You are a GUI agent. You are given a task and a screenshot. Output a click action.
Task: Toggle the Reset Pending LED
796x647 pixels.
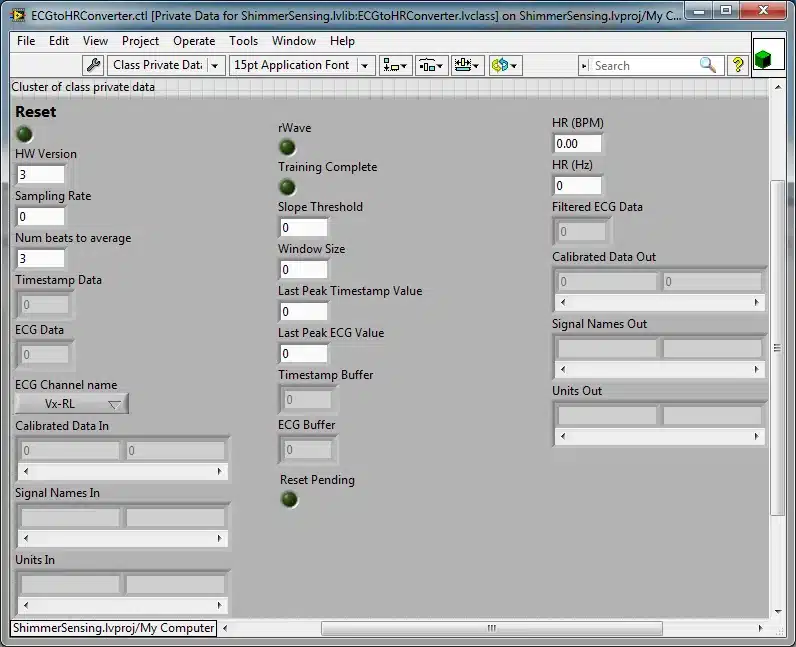[x=289, y=499]
